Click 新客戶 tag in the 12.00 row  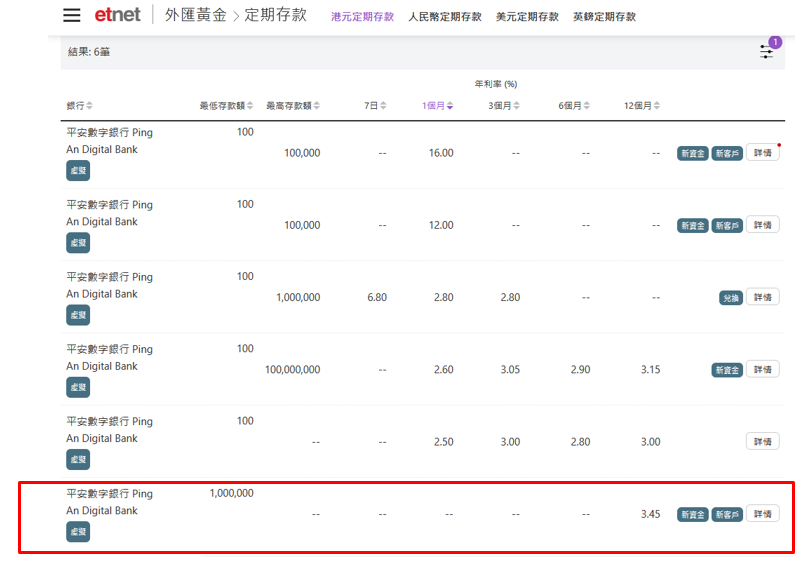pyautogui.click(x=727, y=226)
